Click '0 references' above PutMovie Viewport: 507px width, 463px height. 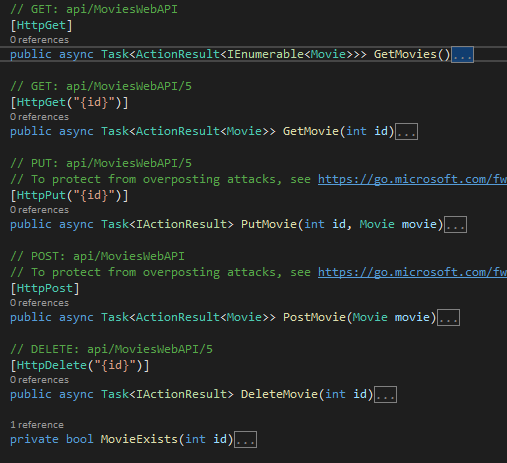point(39,210)
